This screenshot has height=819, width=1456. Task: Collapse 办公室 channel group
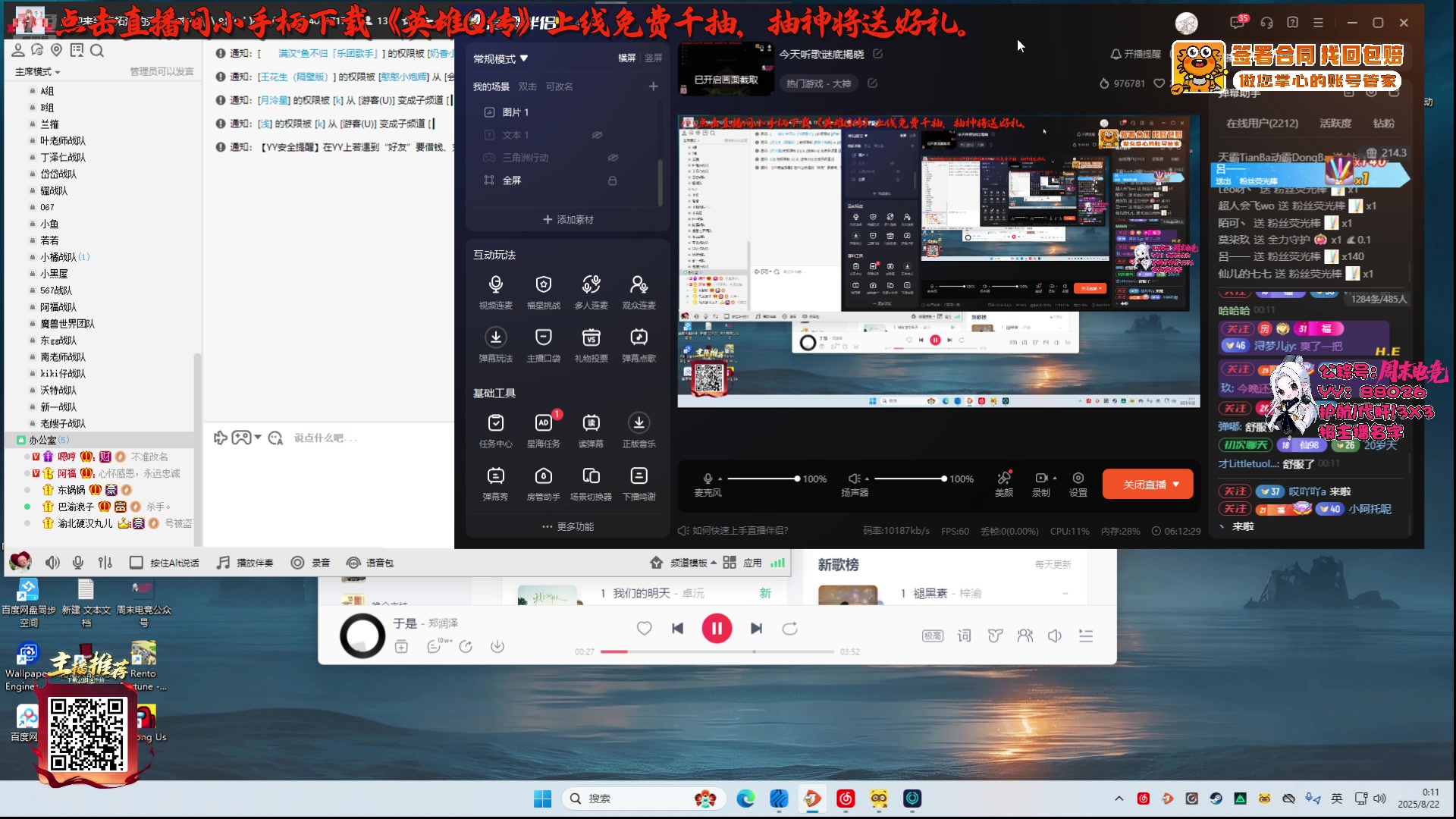20,440
